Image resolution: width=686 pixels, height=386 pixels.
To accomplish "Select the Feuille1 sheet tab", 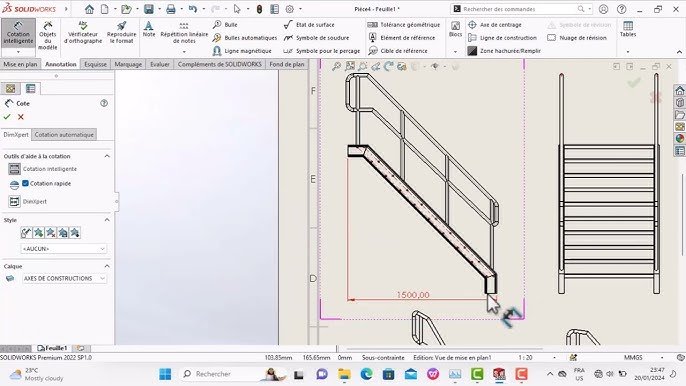I will pos(52,348).
